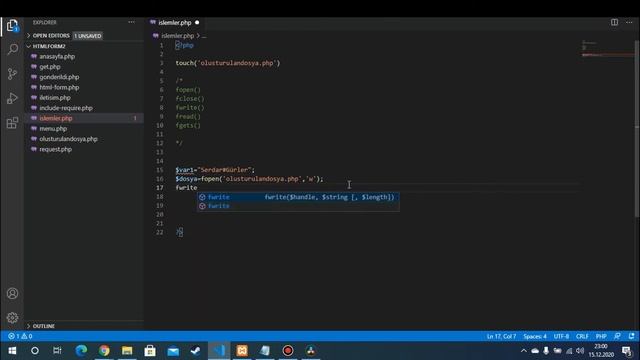
Task: Choose the second fwrite suggestion
Action: (298, 206)
